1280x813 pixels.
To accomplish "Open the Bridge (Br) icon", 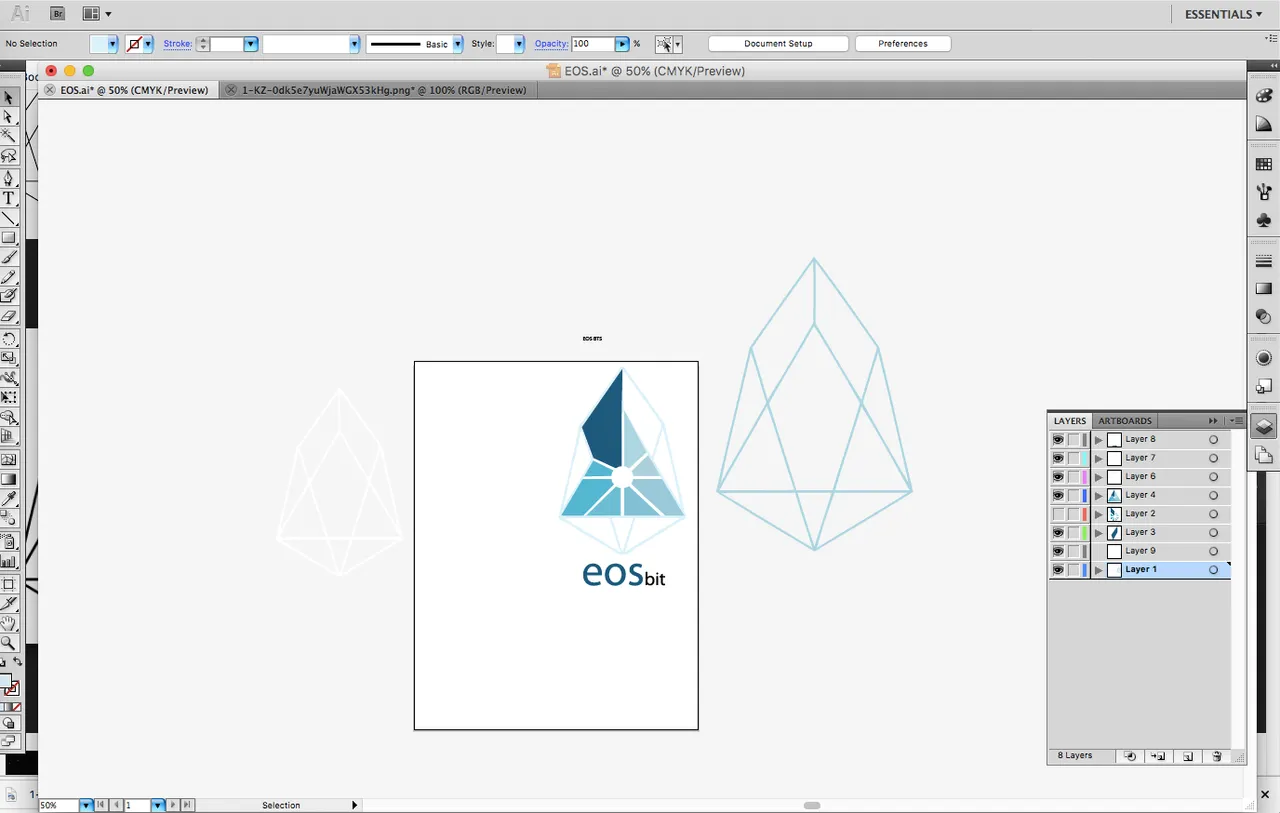I will tap(58, 14).
